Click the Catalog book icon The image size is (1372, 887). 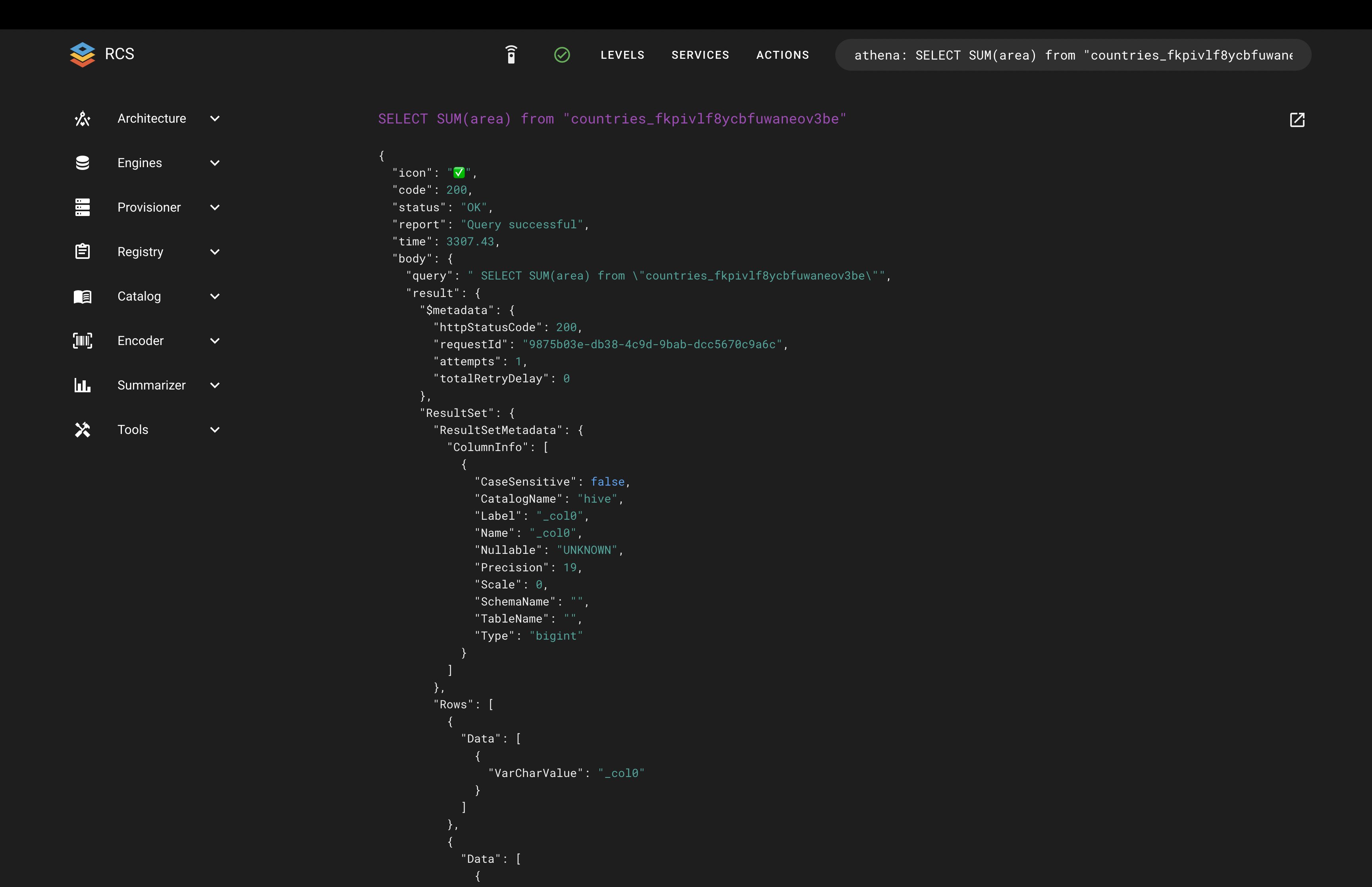(x=82, y=296)
